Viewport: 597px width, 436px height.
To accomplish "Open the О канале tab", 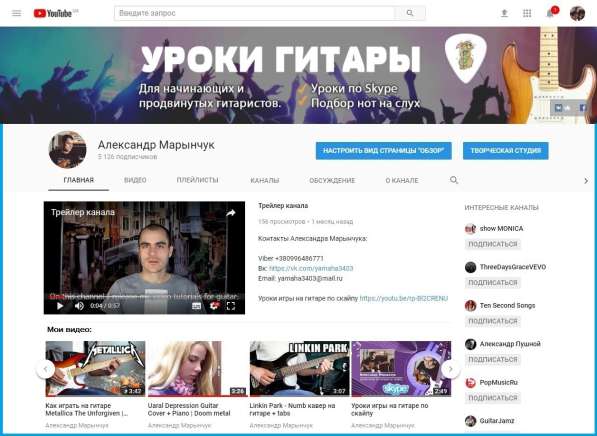I will [402, 180].
